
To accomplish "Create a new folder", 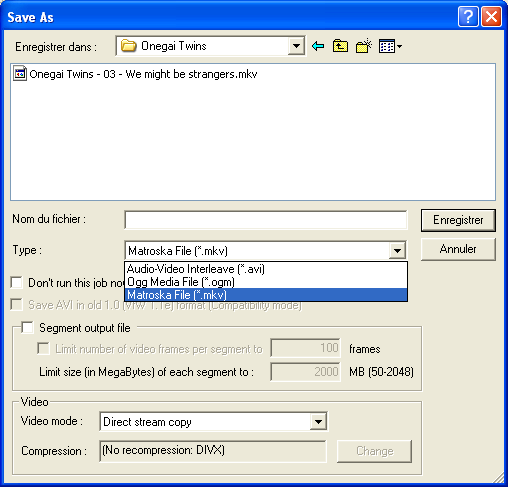I will pyautogui.click(x=364, y=46).
